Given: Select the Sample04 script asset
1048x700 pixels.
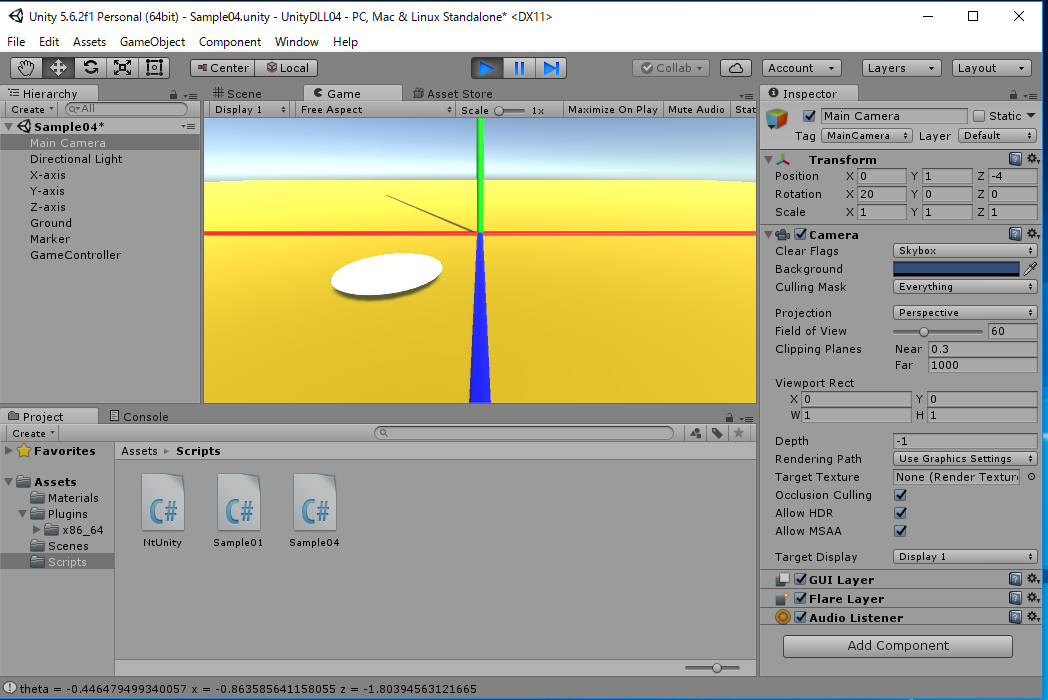Looking at the screenshot, I should [315, 512].
